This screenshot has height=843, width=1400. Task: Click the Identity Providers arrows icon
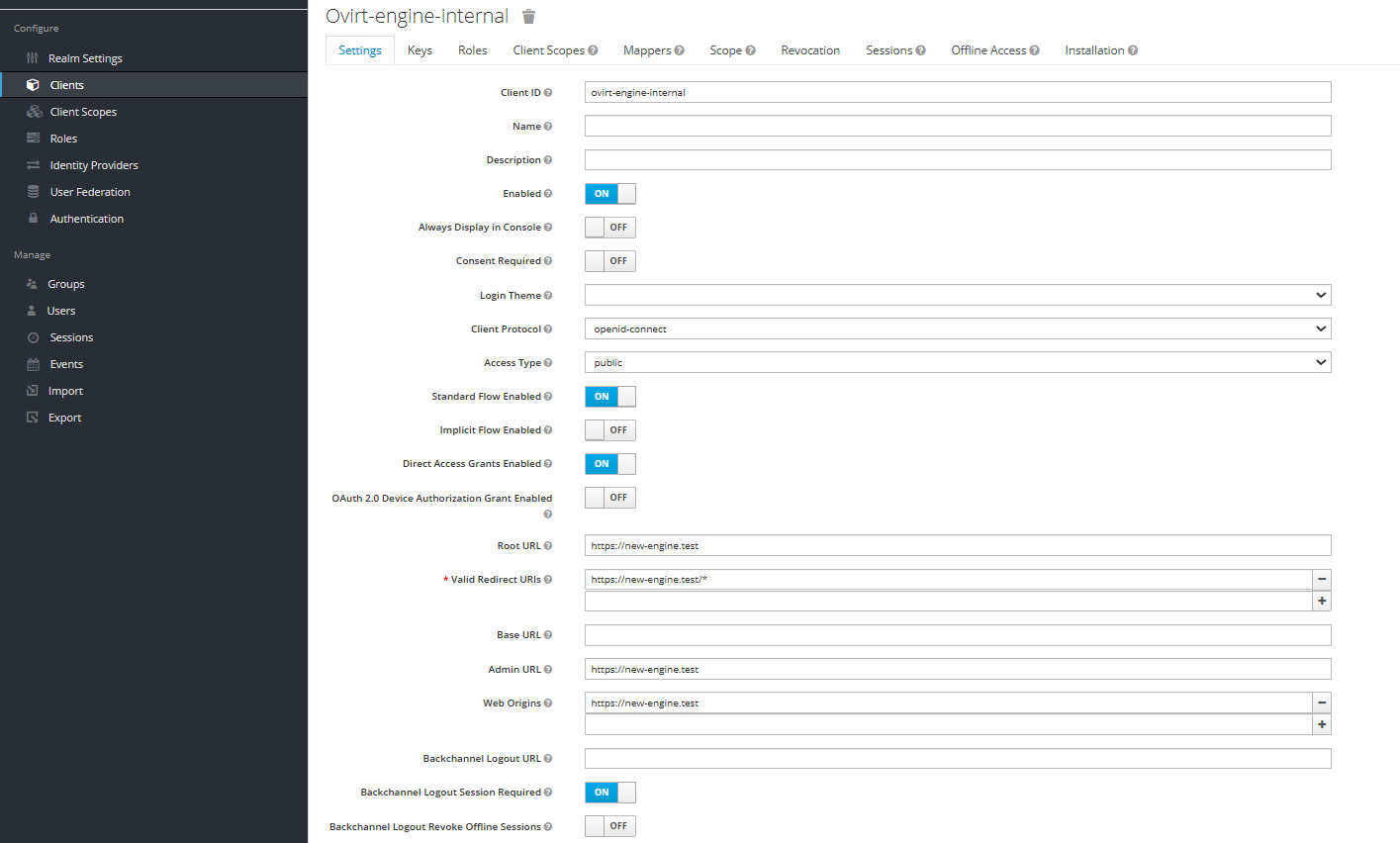[33, 165]
